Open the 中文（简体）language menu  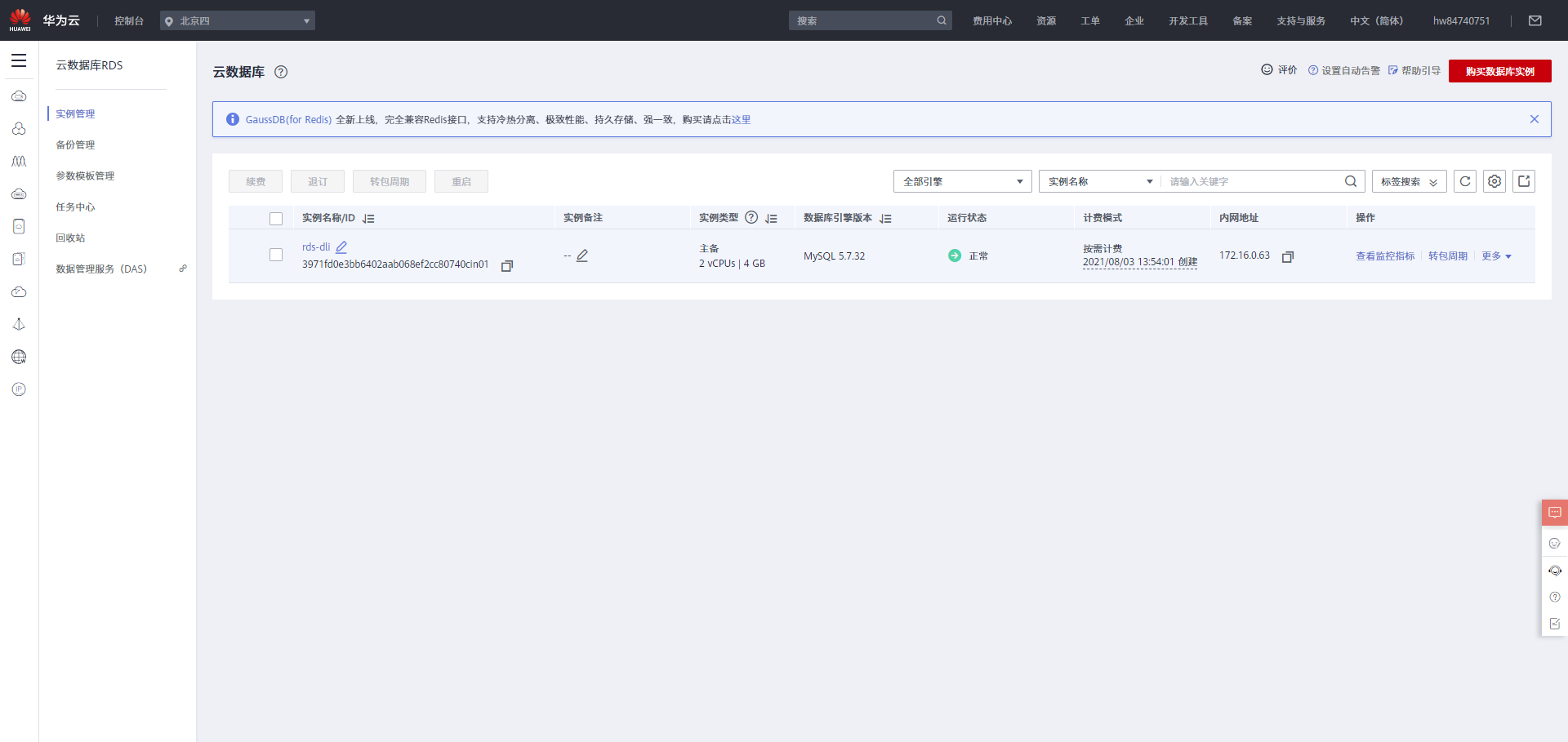pos(1376,21)
